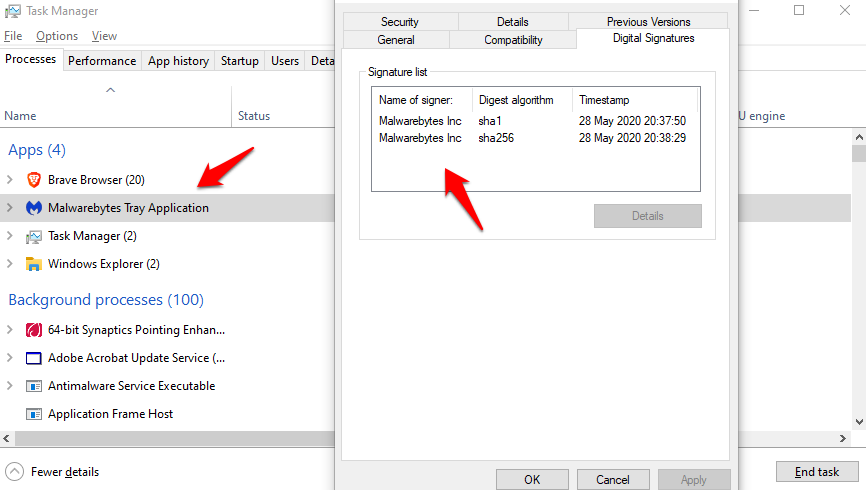Open the General tab in properties dialog
The height and width of the screenshot is (490, 866).
pos(396,40)
